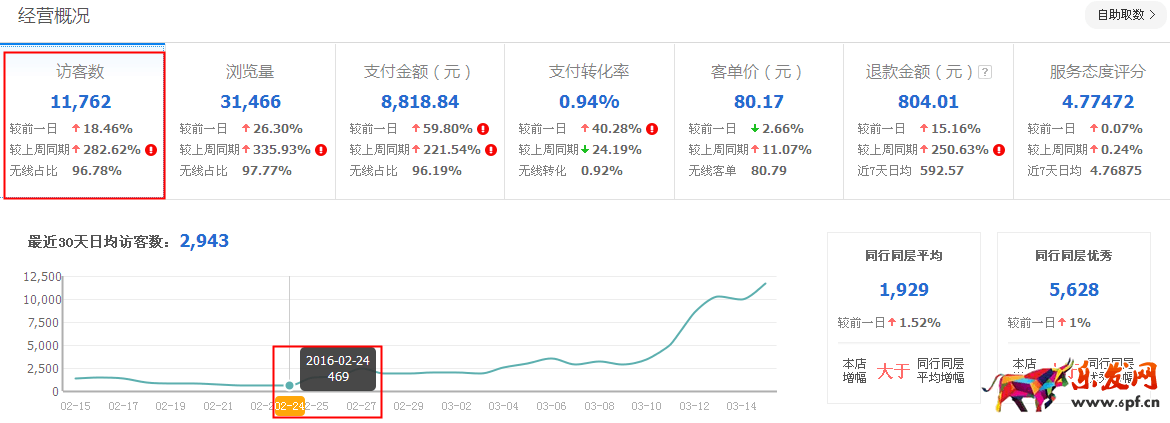Click alert icon next to 浏览量 335.93%

point(321,150)
